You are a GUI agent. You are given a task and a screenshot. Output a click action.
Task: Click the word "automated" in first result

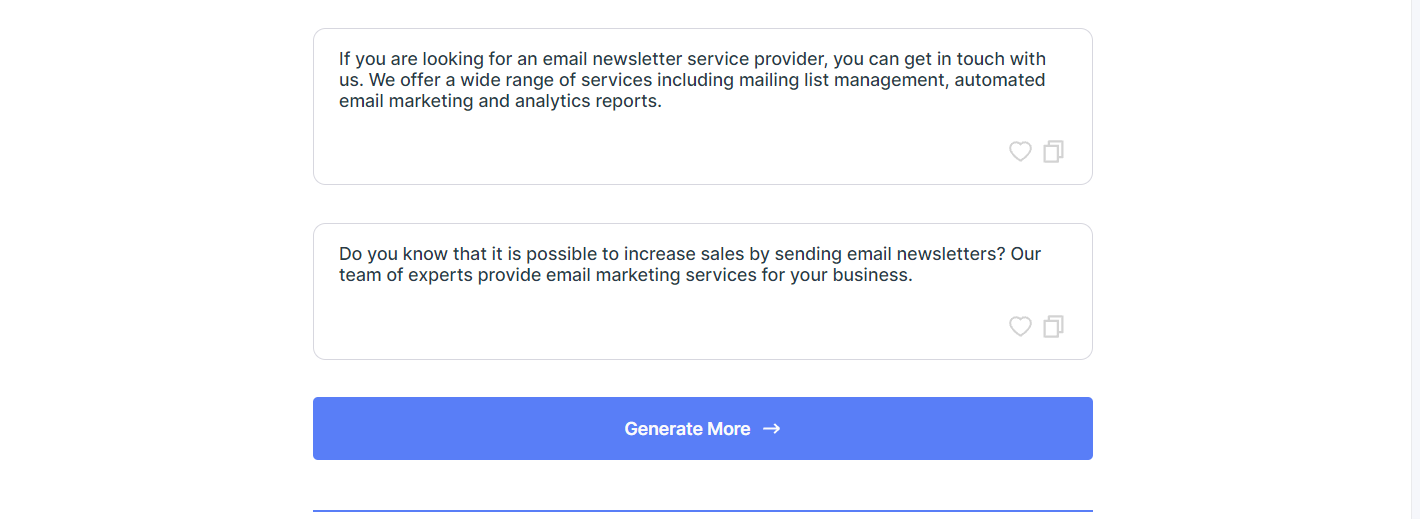tap(1000, 80)
